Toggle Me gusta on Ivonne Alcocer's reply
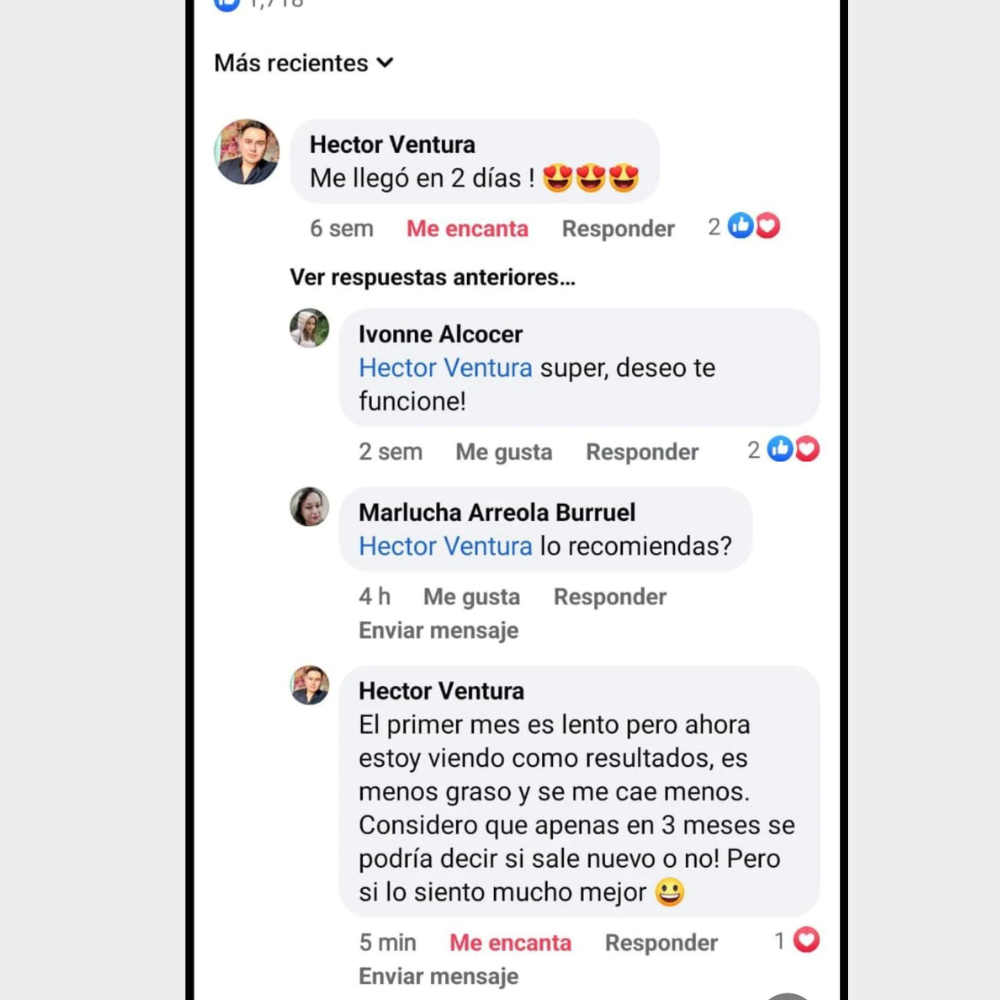Image resolution: width=1000 pixels, height=1000 pixels. (x=504, y=452)
